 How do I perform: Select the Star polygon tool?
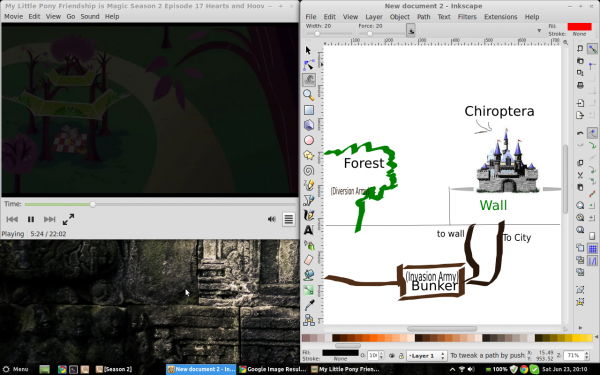click(309, 155)
